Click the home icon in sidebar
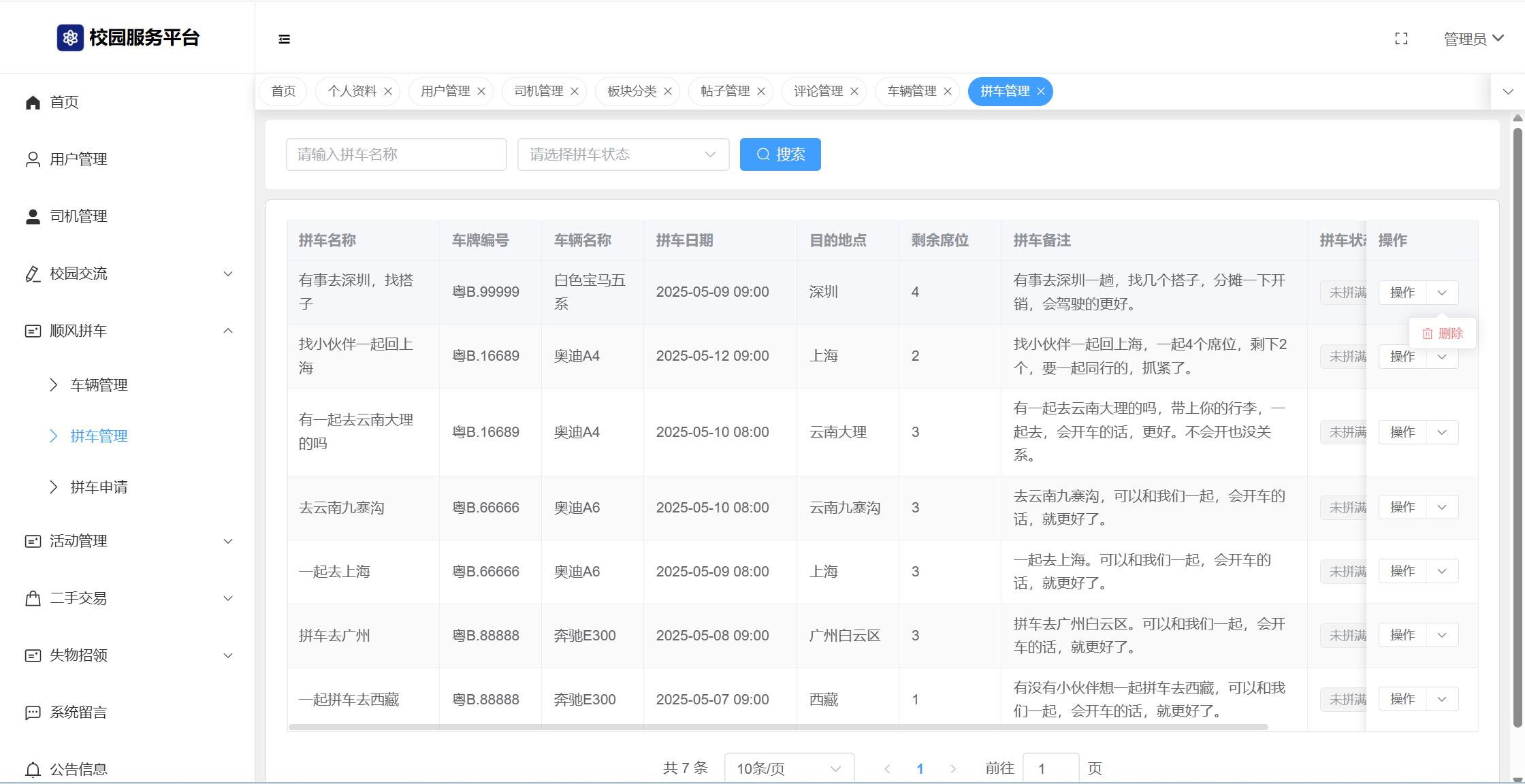 coord(33,102)
